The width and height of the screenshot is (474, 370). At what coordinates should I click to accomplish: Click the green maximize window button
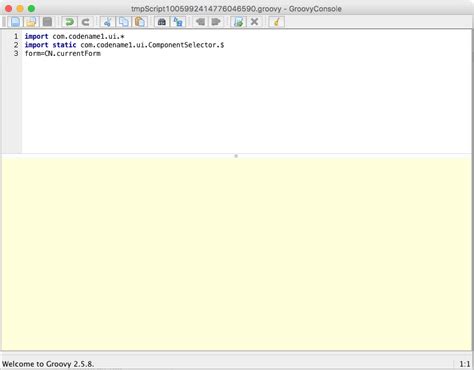click(31, 9)
